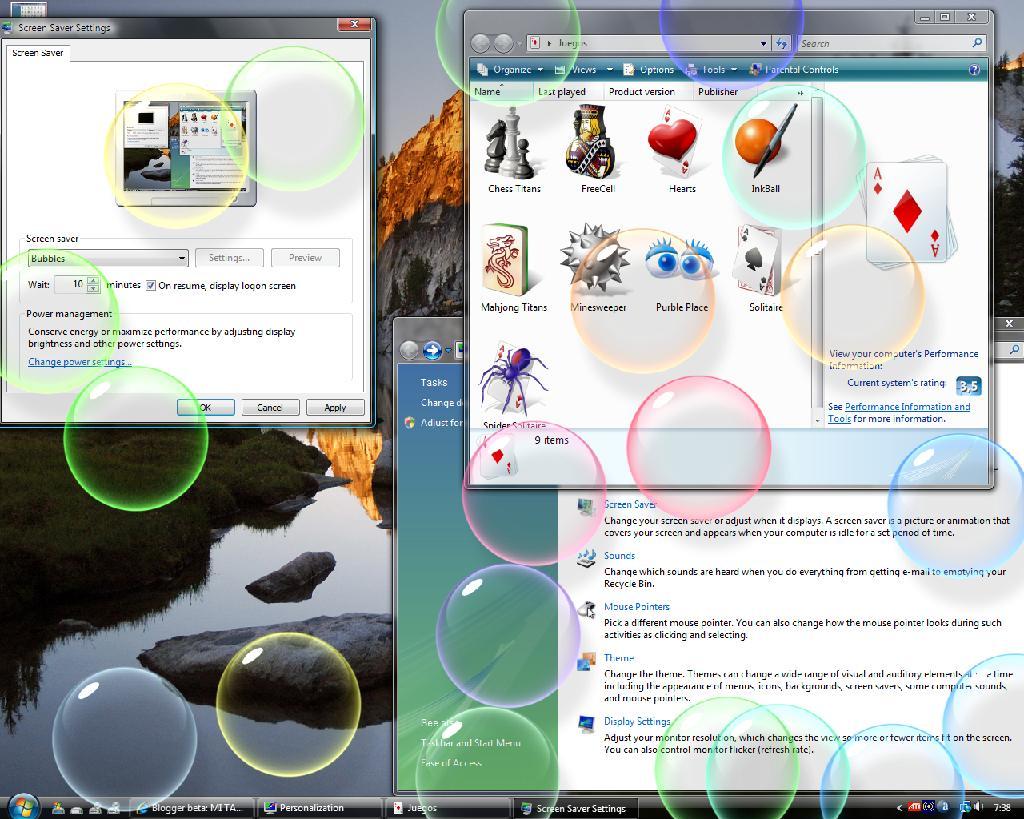Open the 'Change power settings' link

80,362
